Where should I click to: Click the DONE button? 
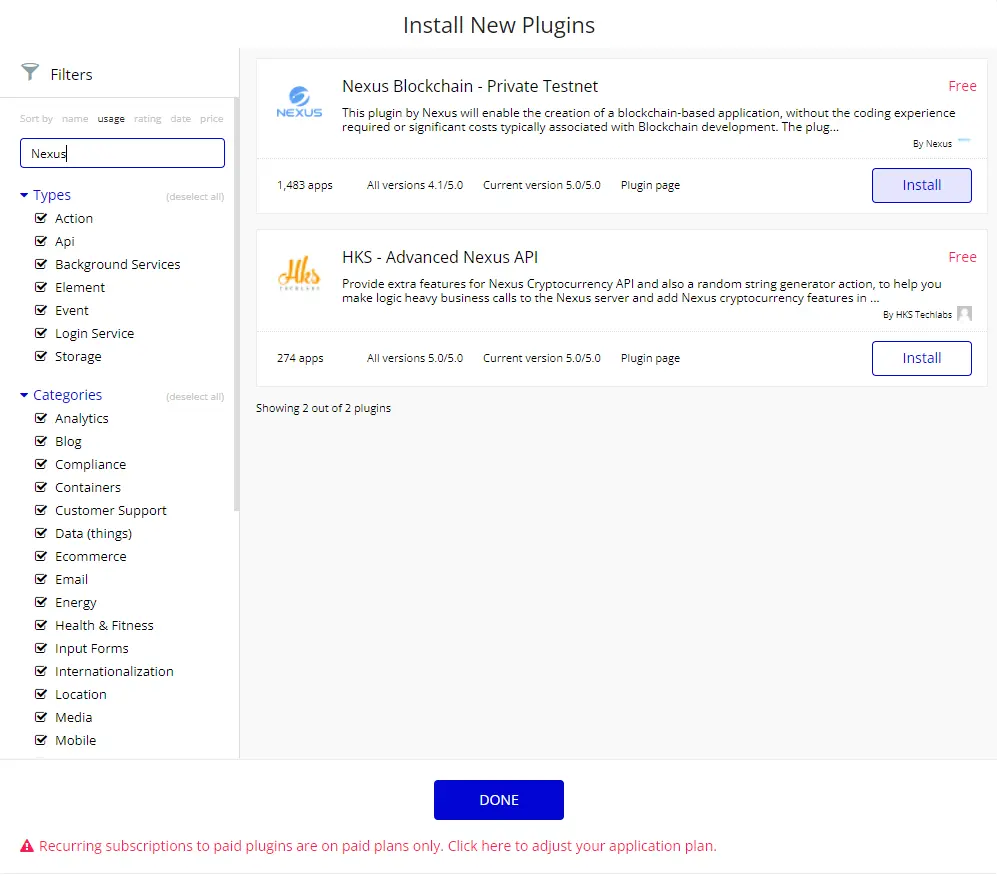click(x=498, y=800)
